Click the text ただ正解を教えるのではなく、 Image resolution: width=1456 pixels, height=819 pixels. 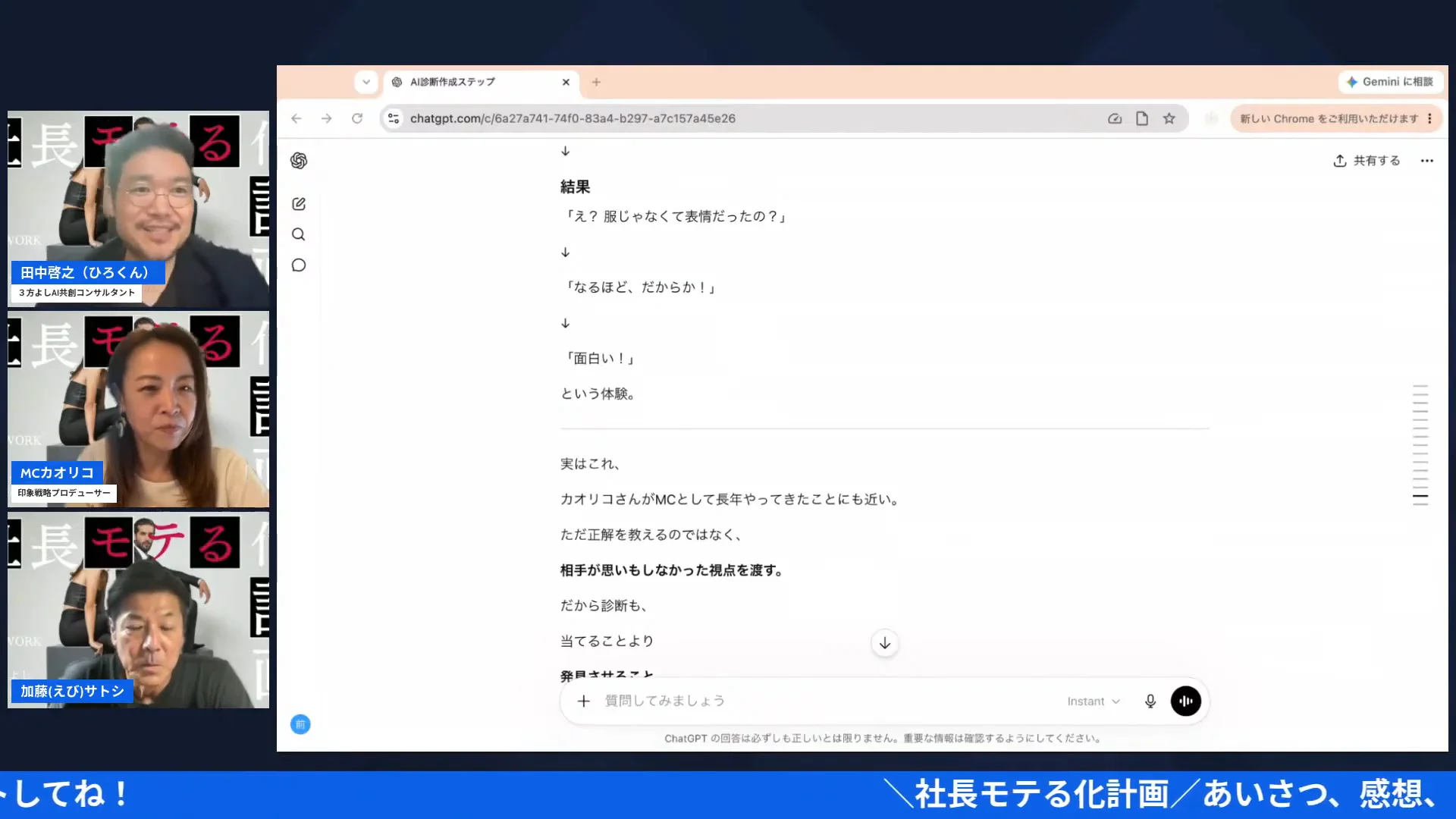click(x=653, y=535)
